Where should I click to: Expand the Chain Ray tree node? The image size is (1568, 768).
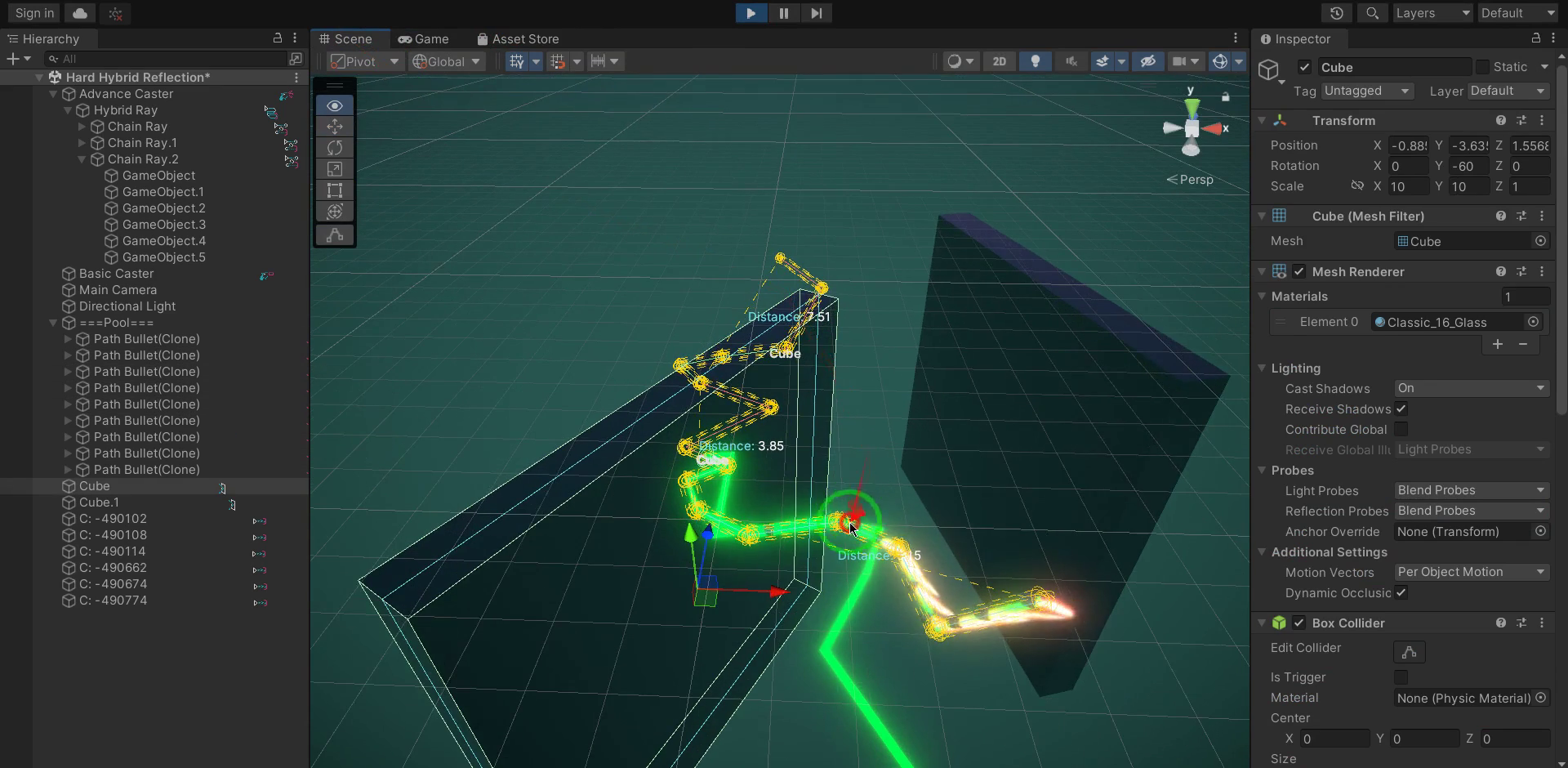(x=82, y=127)
